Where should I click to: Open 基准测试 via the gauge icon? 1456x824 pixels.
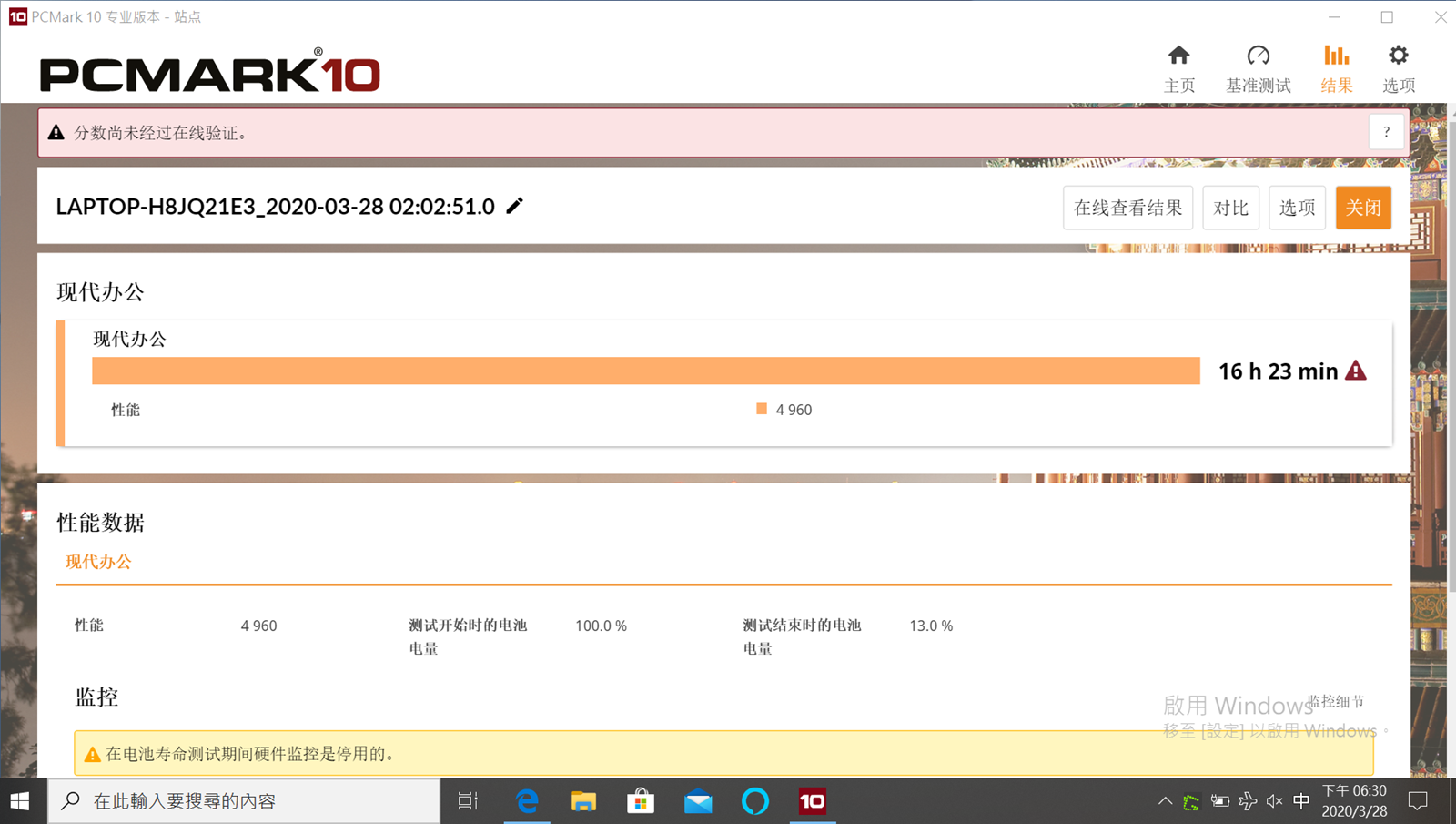[1258, 56]
